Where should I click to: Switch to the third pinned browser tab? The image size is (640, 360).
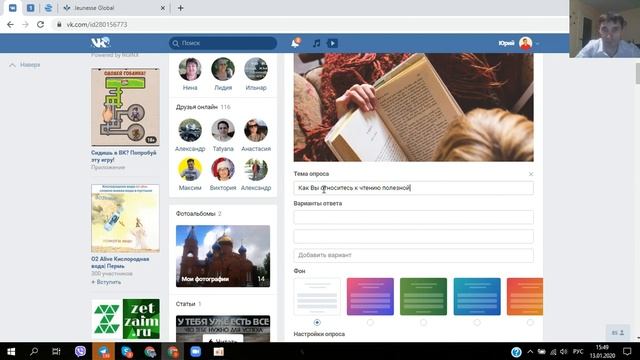click(48, 8)
